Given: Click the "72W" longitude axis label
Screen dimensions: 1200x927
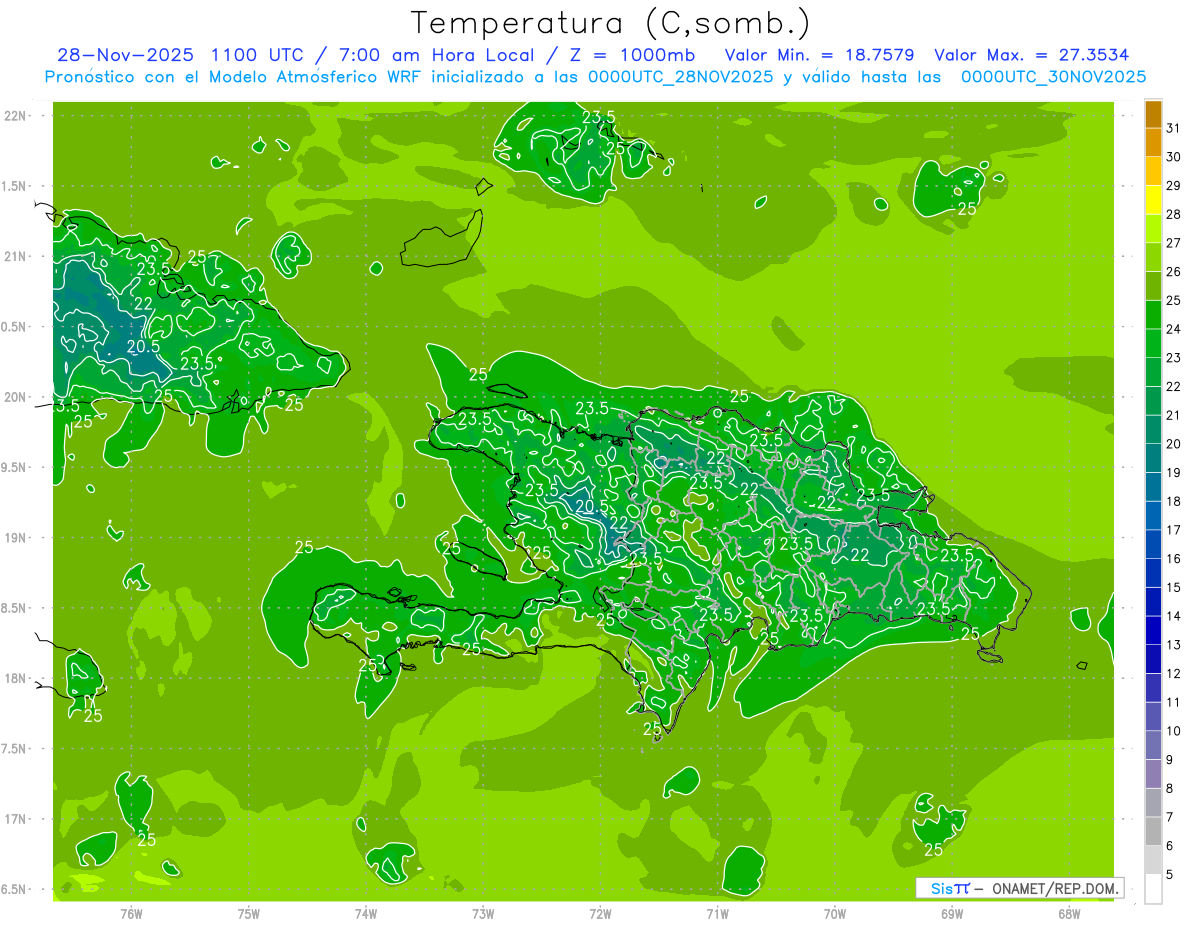Looking at the screenshot, I should (x=600, y=913).
